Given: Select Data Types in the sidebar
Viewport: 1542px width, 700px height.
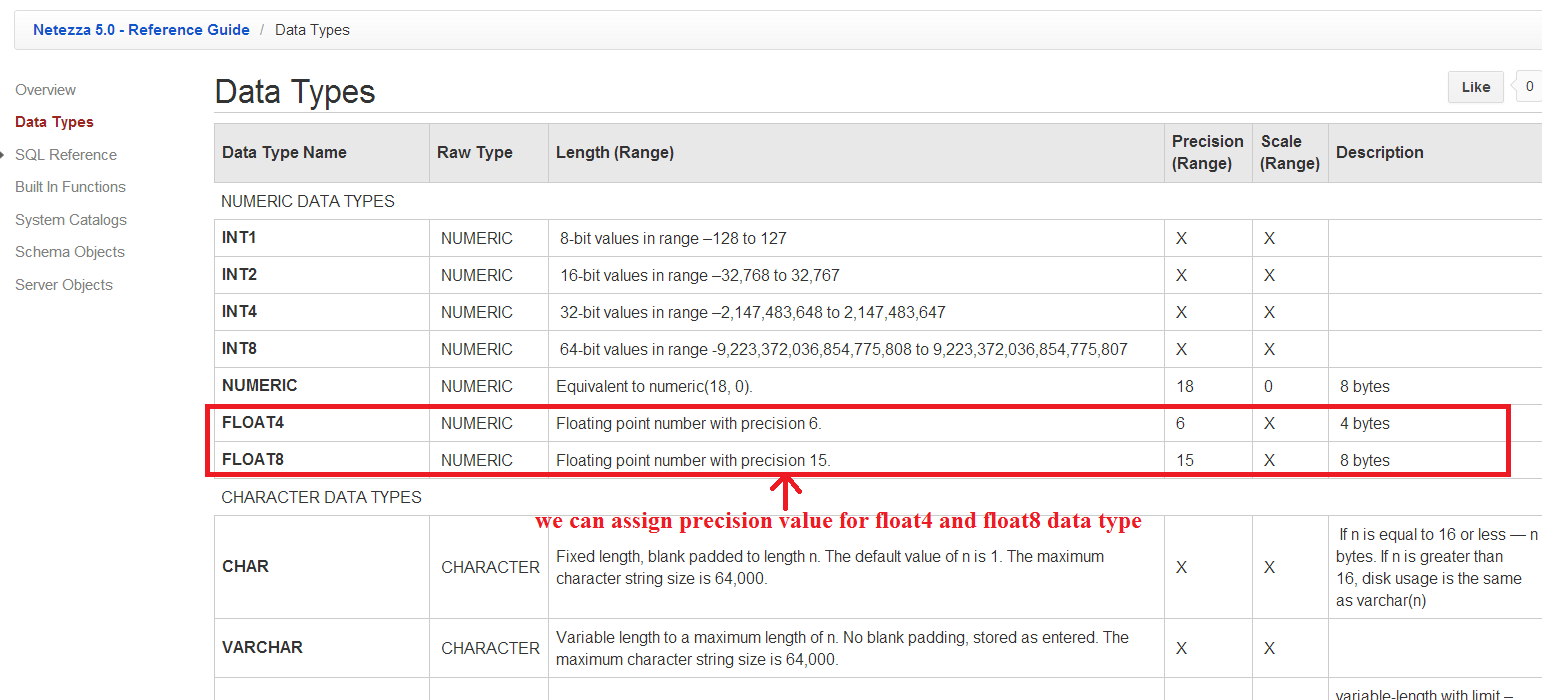Looking at the screenshot, I should pyautogui.click(x=54, y=122).
